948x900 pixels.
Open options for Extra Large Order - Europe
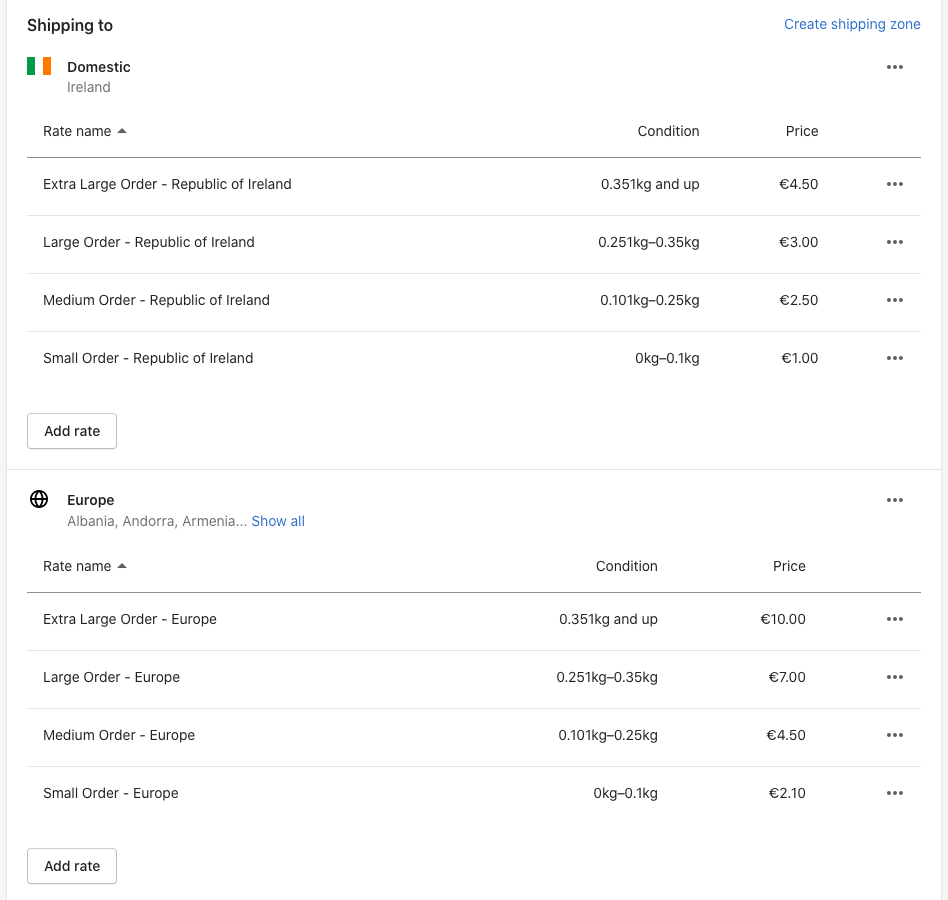pos(895,619)
